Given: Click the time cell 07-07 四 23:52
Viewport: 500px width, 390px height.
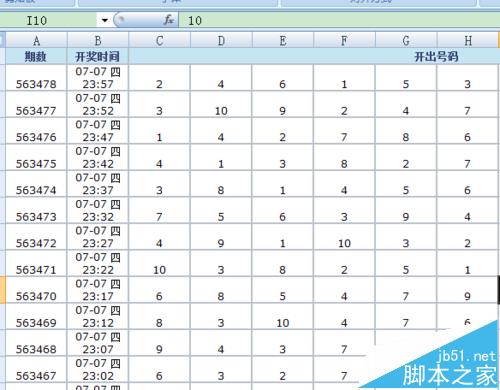Looking at the screenshot, I should point(98,104).
